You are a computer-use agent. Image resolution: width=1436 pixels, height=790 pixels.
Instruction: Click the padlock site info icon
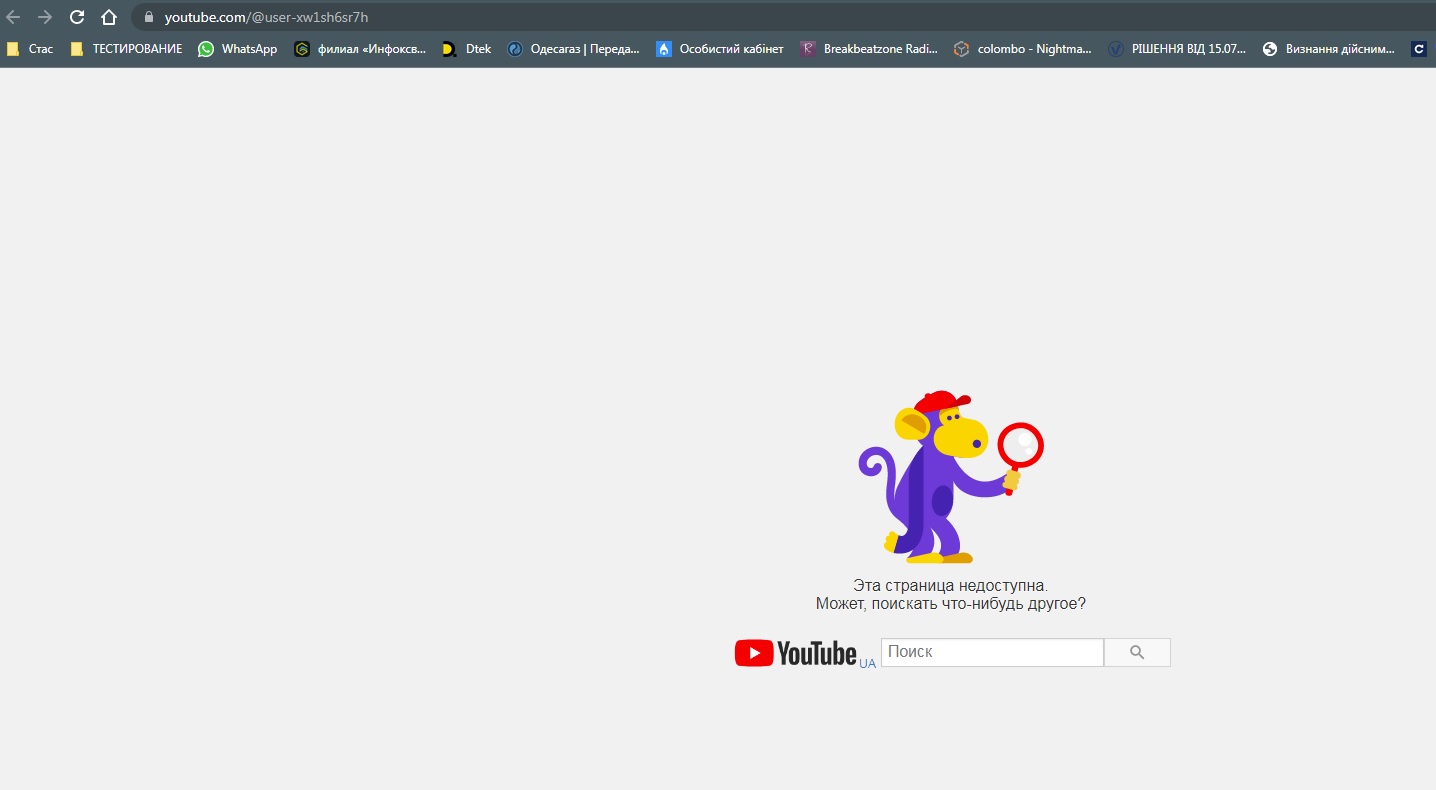coord(149,17)
